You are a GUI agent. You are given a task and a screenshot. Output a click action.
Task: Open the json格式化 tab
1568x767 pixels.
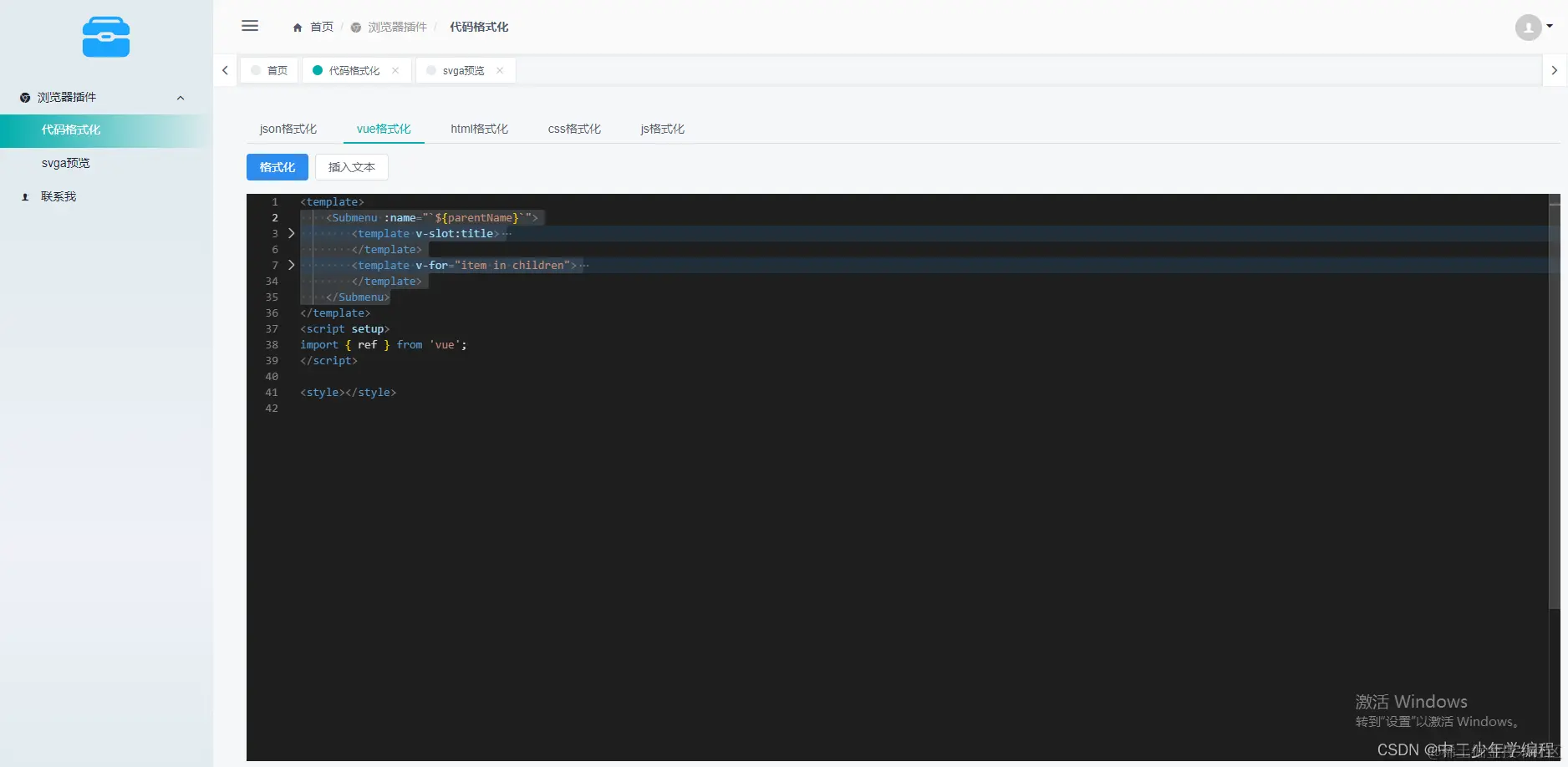(288, 129)
